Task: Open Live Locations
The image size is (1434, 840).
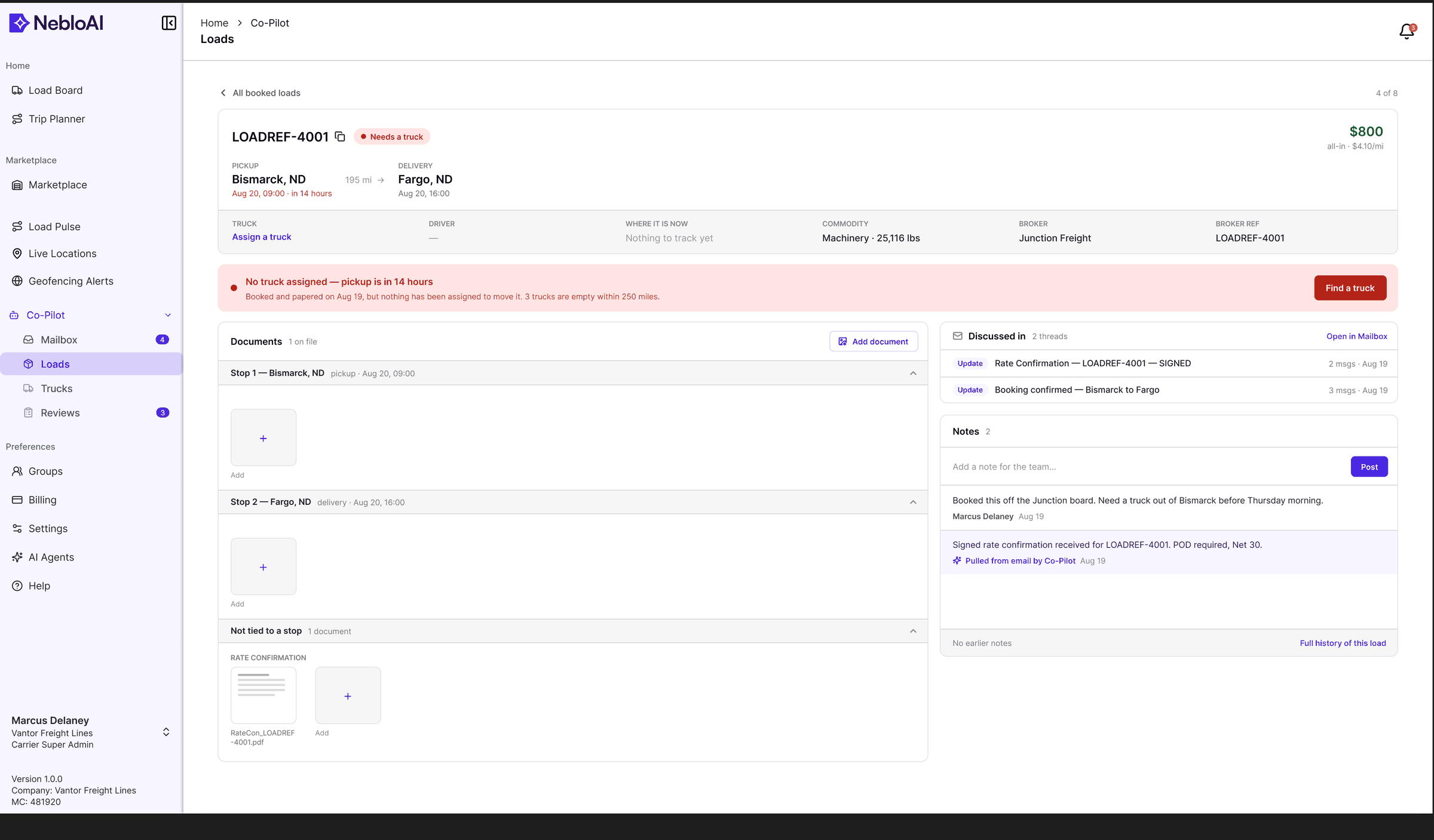Action: tap(62, 254)
